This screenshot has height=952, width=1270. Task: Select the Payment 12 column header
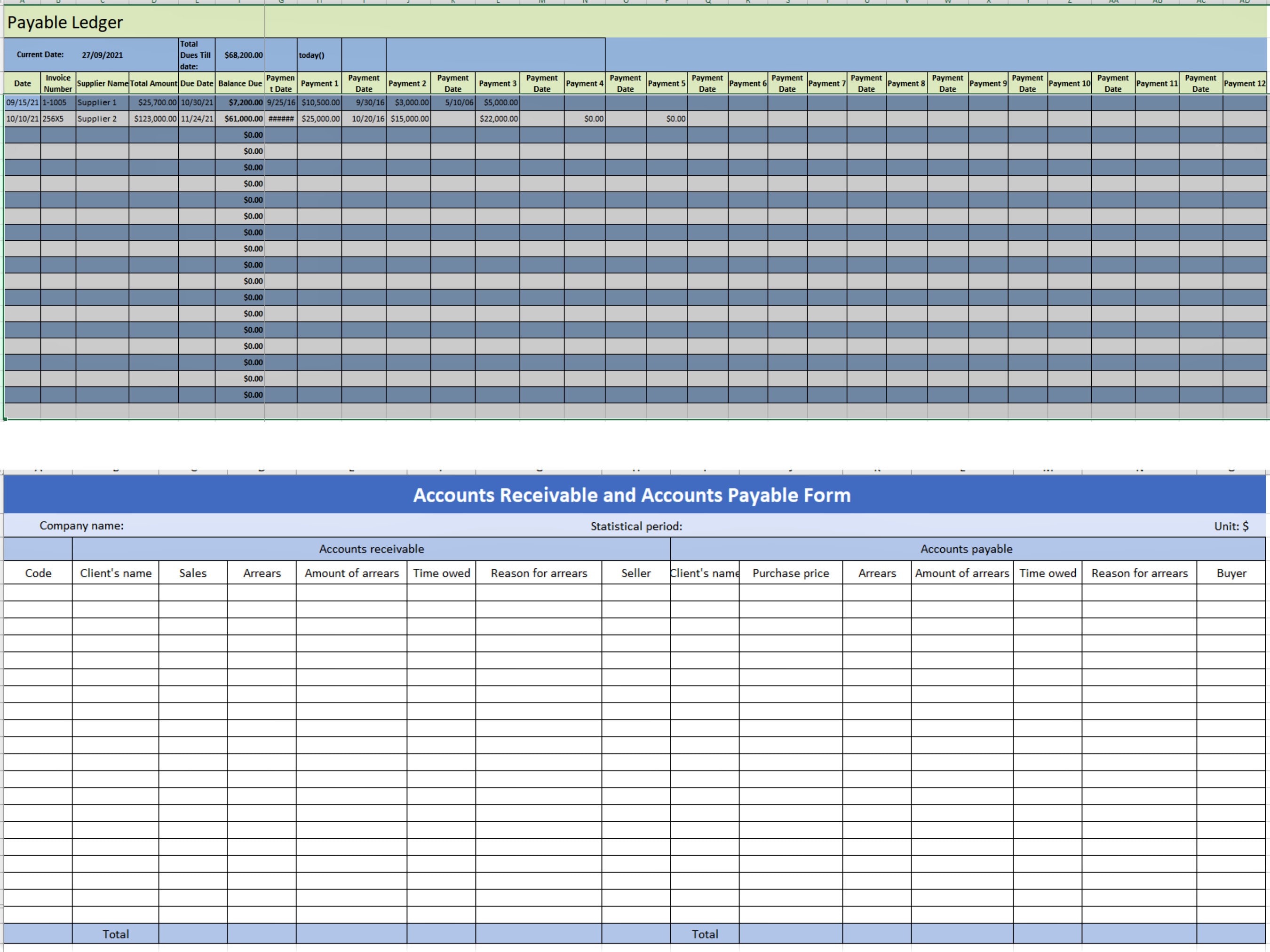coord(1244,83)
